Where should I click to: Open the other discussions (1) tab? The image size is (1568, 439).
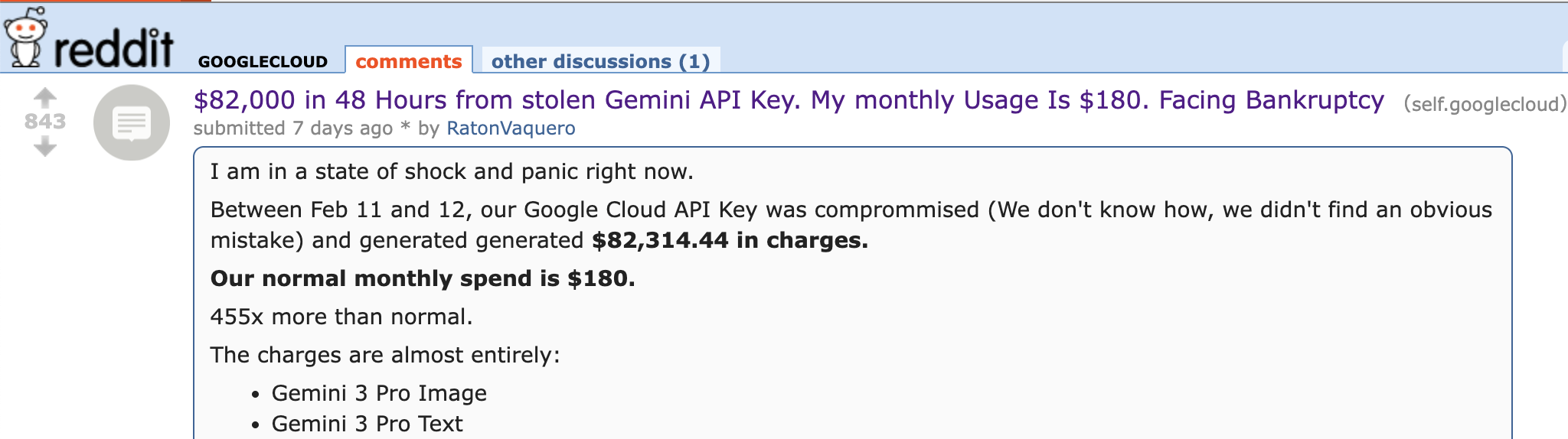point(600,61)
